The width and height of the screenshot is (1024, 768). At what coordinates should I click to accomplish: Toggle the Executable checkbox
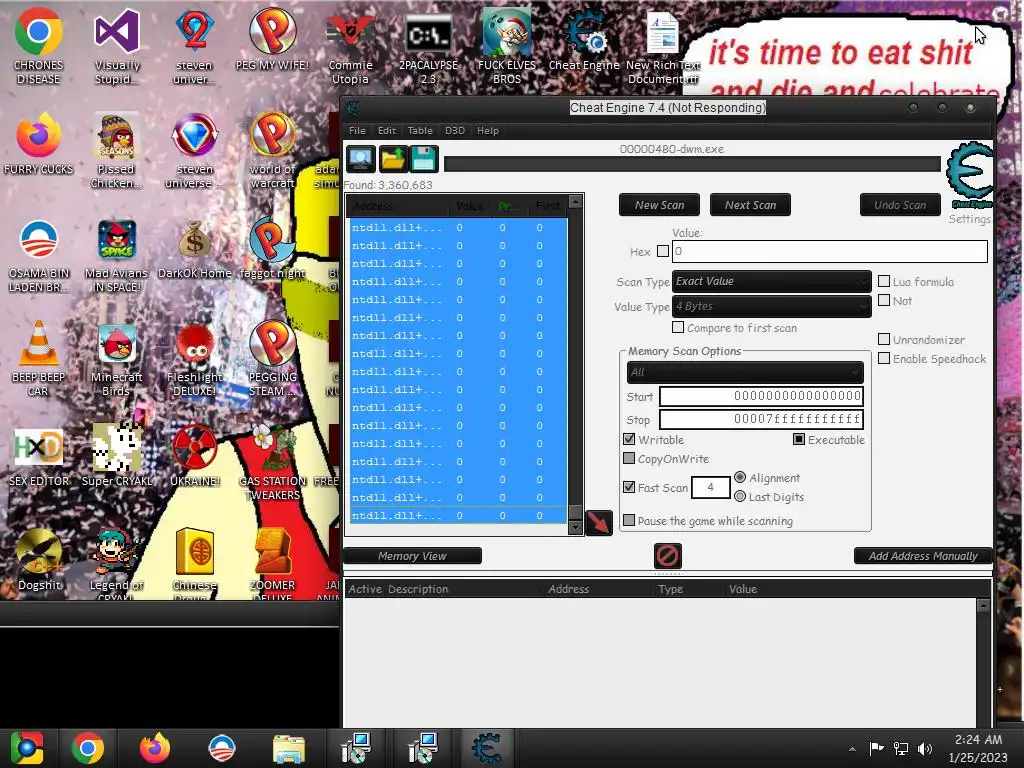[x=799, y=439]
